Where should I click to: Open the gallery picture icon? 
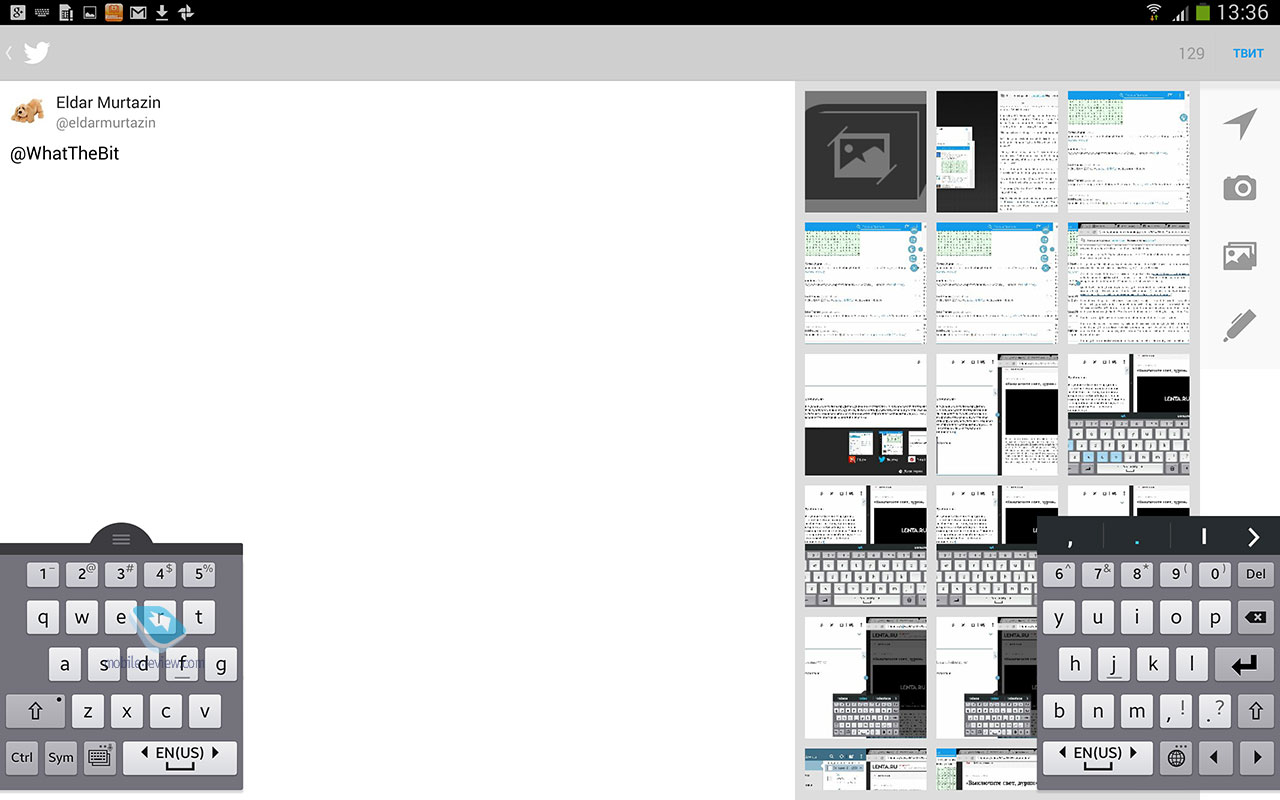pos(1239,256)
